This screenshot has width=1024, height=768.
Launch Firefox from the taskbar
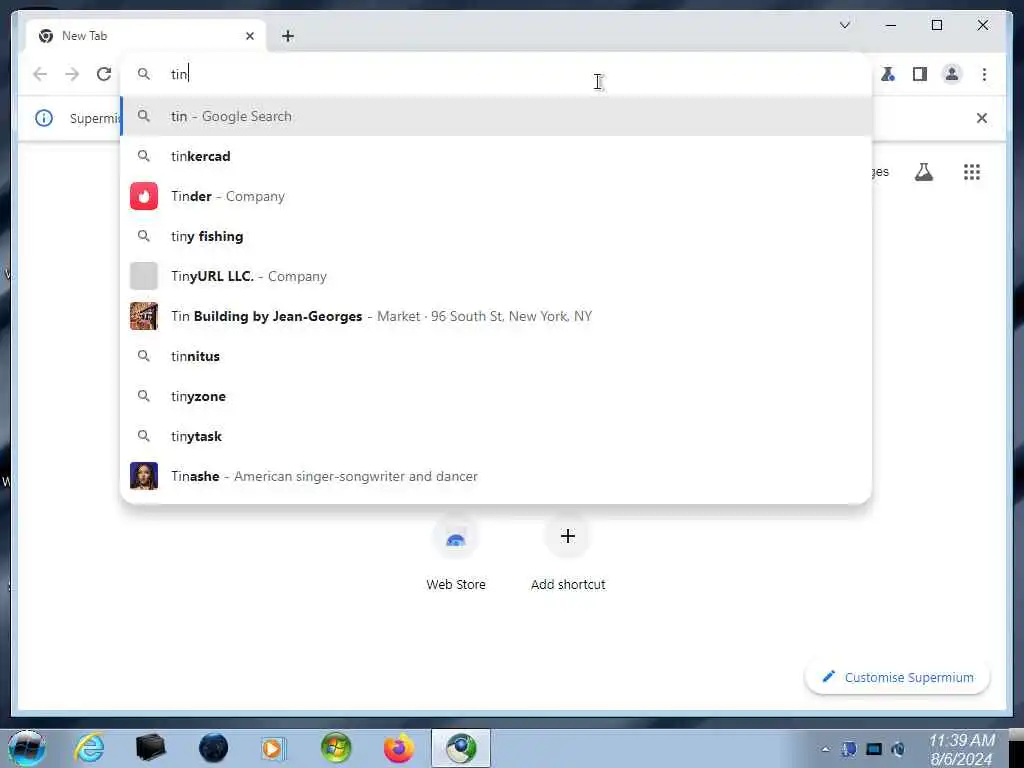pyautogui.click(x=398, y=748)
